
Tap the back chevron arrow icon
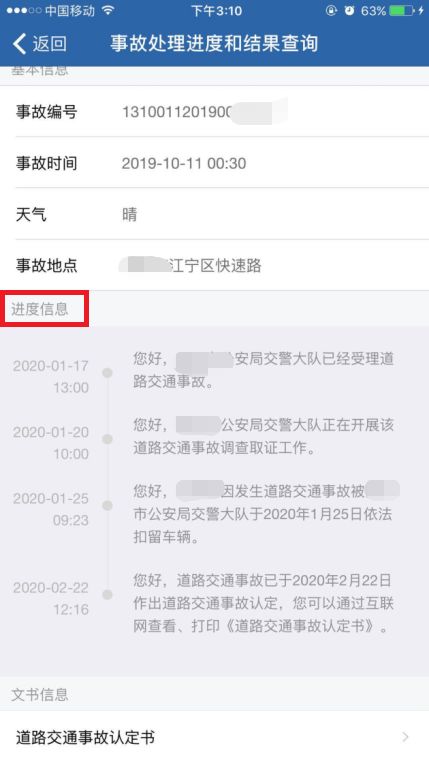19,44
